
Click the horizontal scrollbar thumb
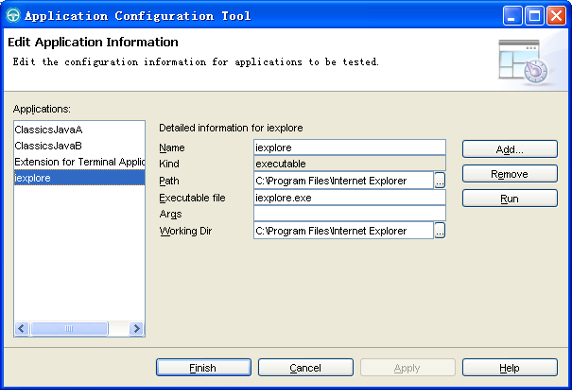tap(69, 329)
